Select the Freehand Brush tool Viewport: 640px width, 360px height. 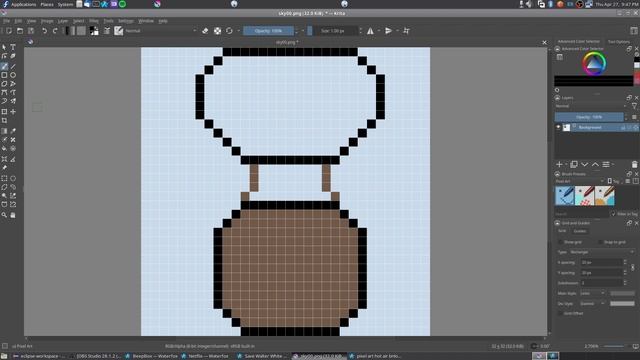pyautogui.click(x=4, y=67)
